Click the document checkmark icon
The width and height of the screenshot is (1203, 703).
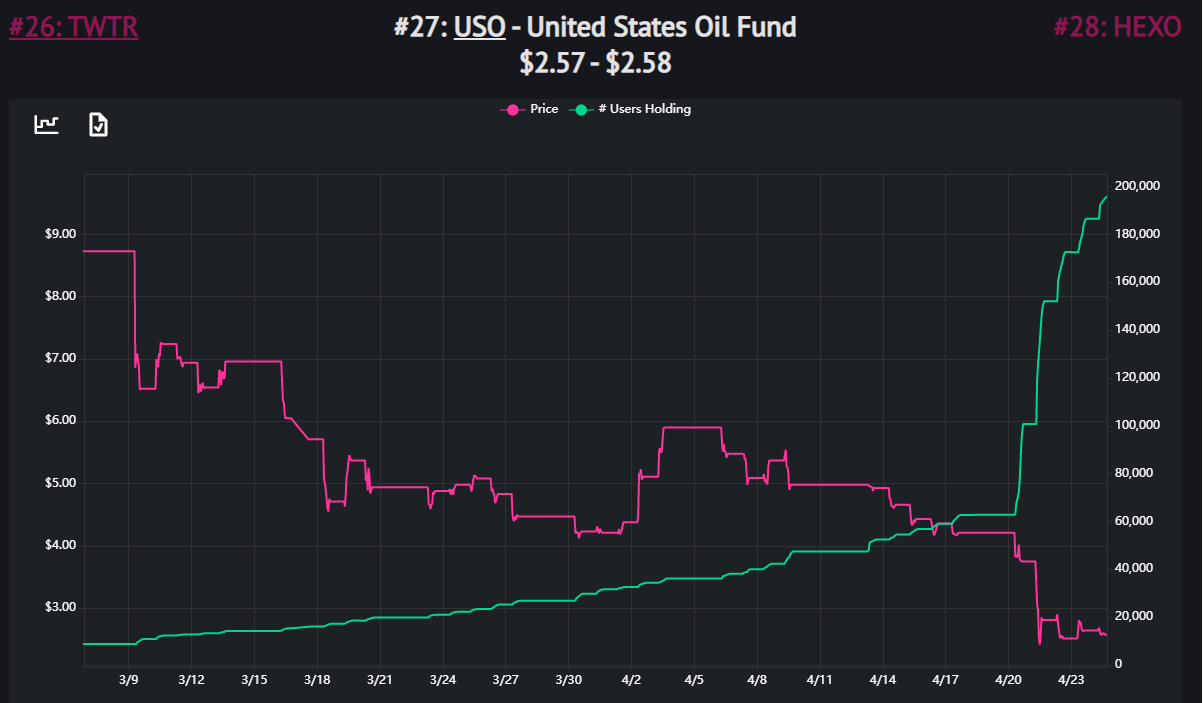point(98,124)
